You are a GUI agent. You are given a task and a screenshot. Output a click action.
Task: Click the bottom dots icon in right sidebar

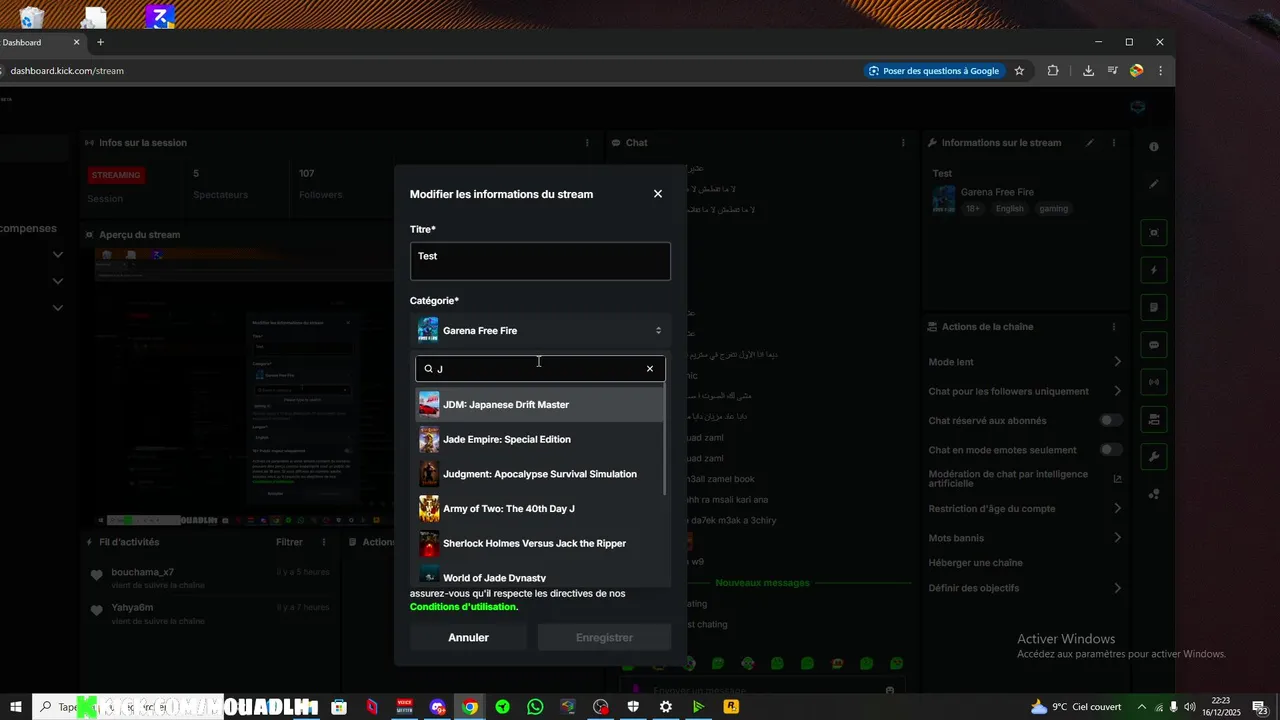(x=1154, y=494)
